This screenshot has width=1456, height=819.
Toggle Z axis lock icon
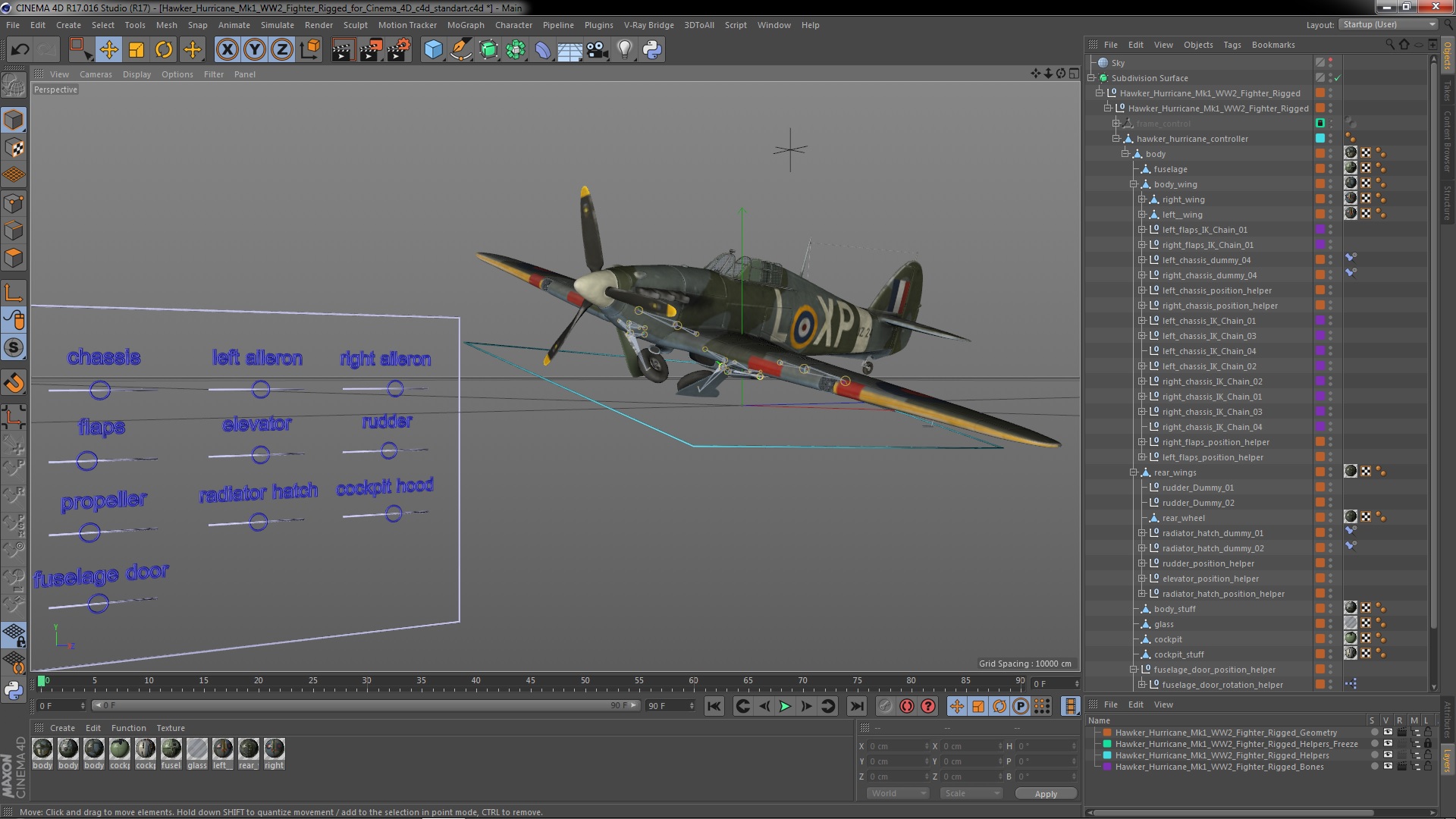point(282,50)
